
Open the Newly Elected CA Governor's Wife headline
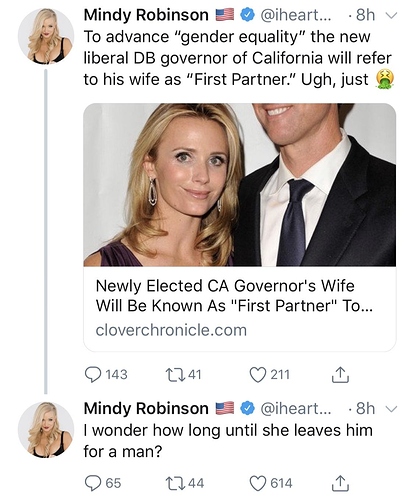234,296
